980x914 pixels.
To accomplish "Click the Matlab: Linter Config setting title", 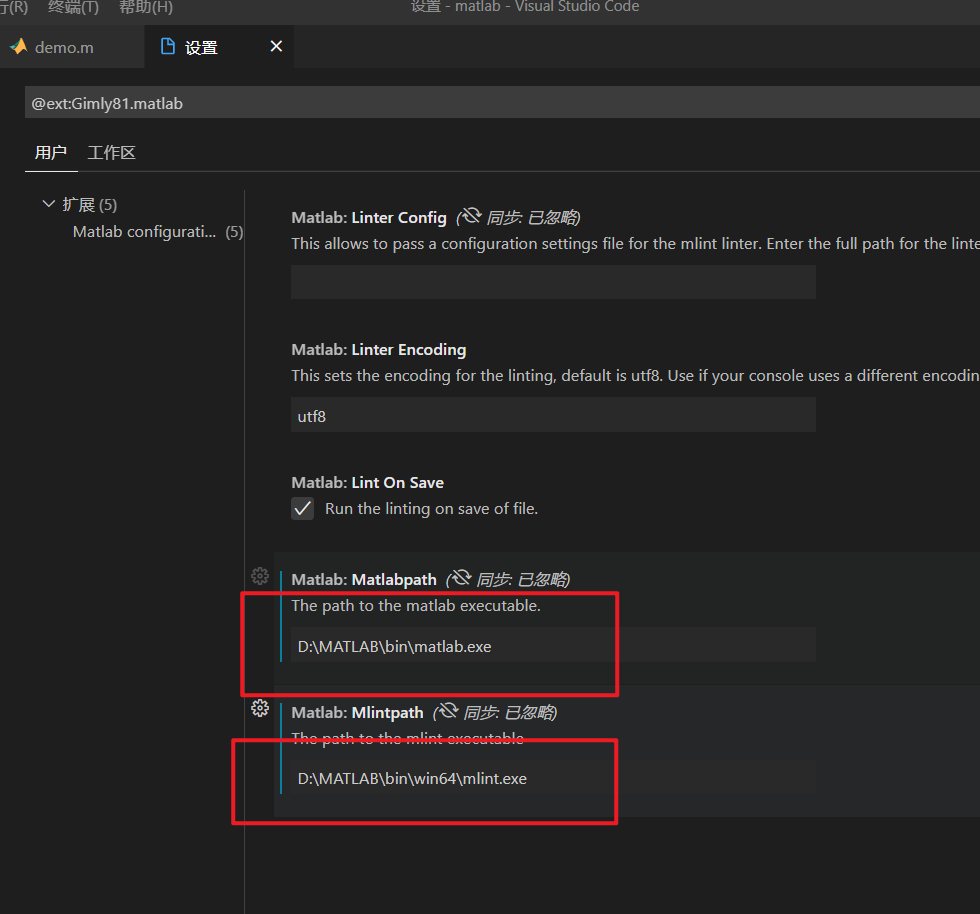I will point(369,218).
